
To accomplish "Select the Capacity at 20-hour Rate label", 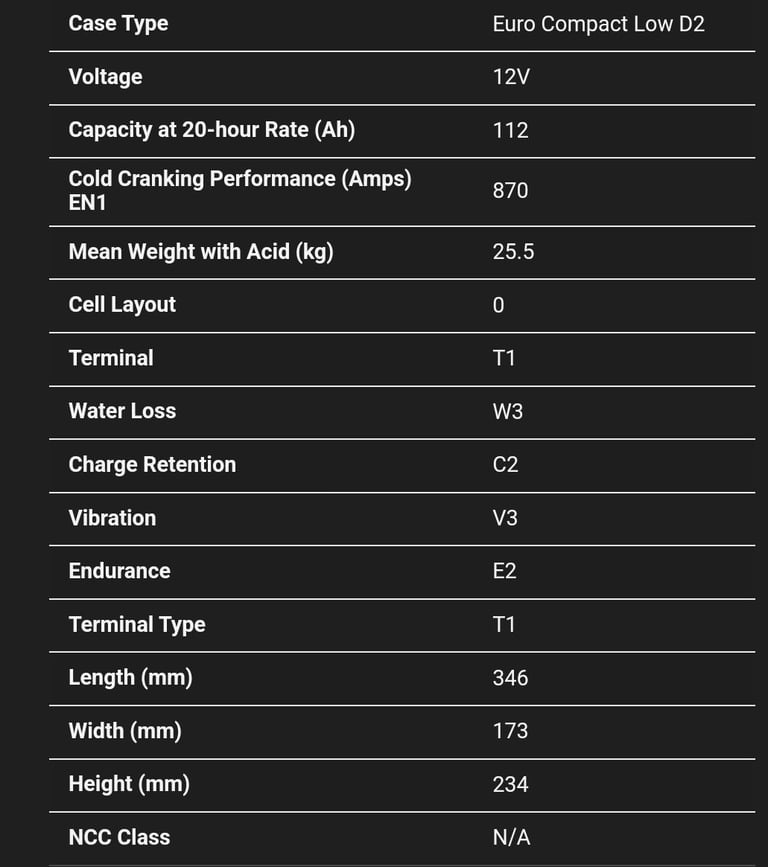I will click(212, 130).
